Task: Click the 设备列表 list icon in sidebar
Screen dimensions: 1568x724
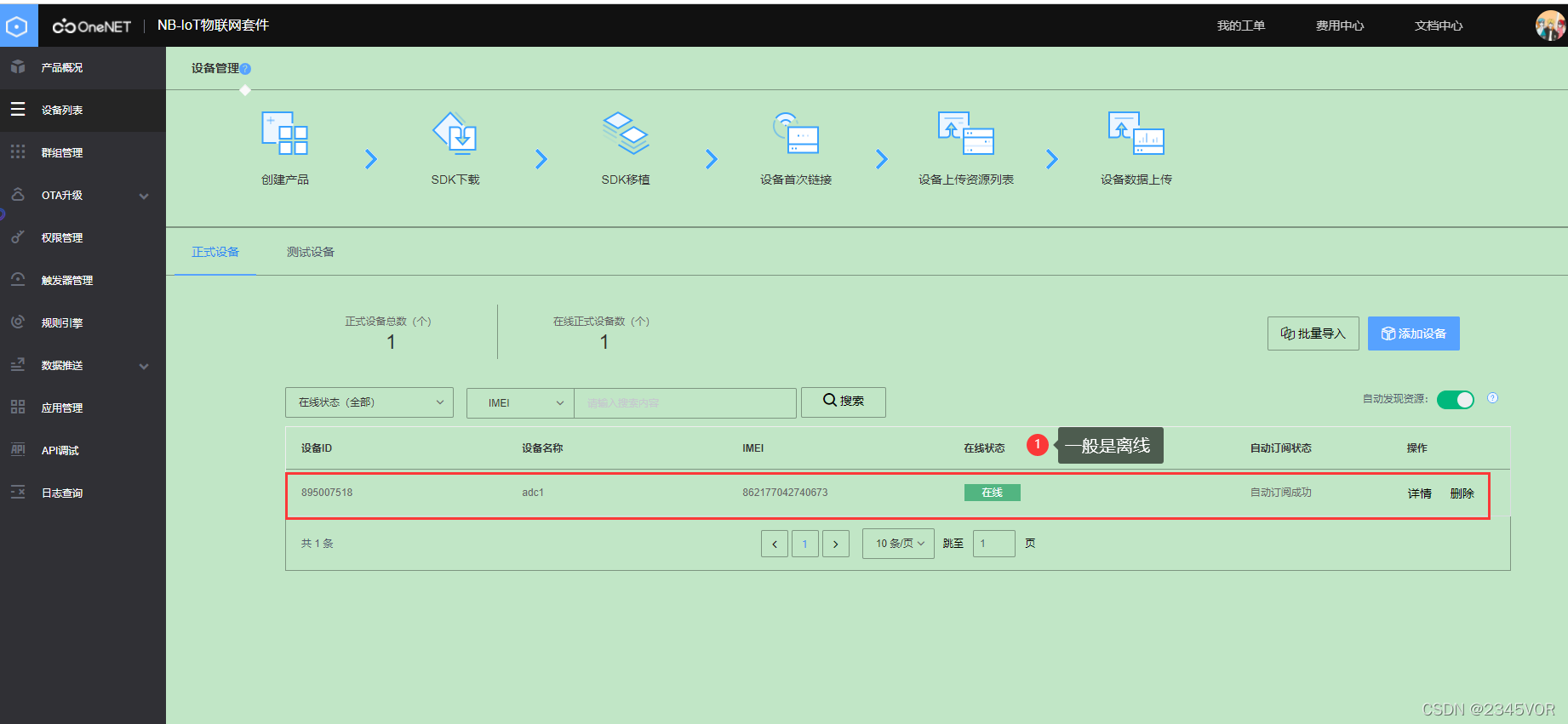Action: coord(18,110)
